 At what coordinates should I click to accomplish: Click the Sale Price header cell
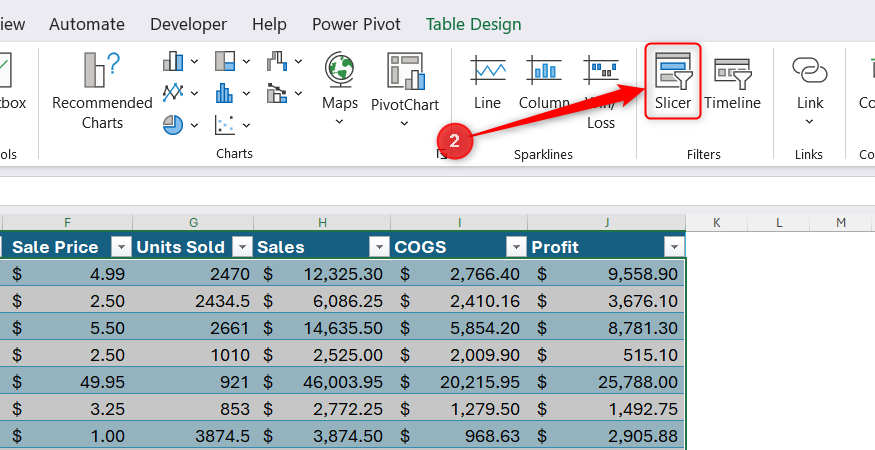(68, 246)
